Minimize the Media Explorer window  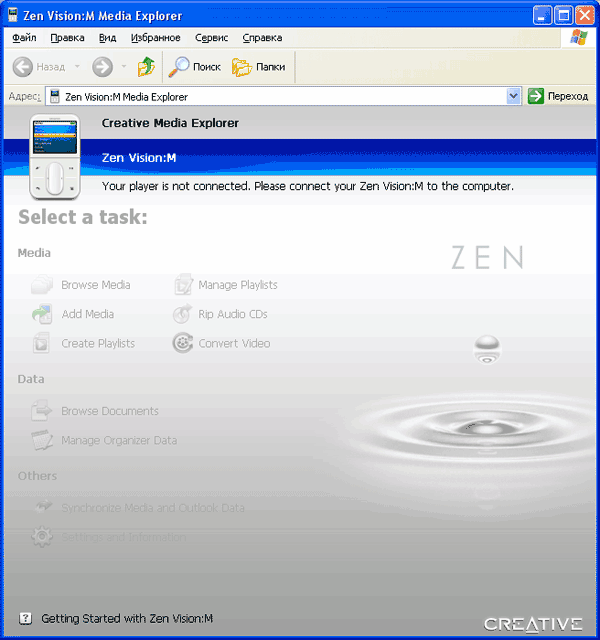click(x=542, y=16)
